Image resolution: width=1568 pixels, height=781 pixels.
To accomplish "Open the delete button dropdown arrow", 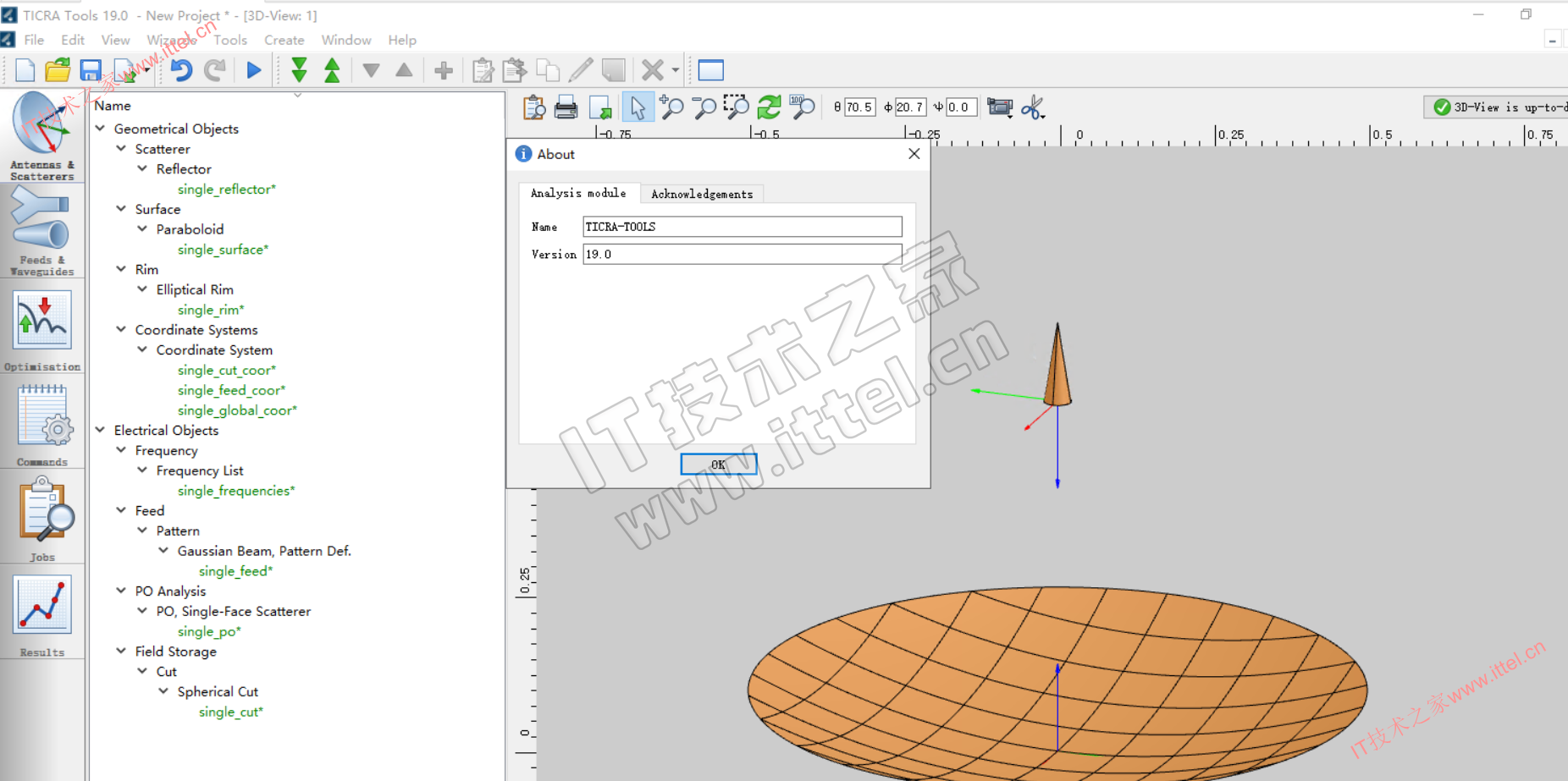I will coord(676,70).
